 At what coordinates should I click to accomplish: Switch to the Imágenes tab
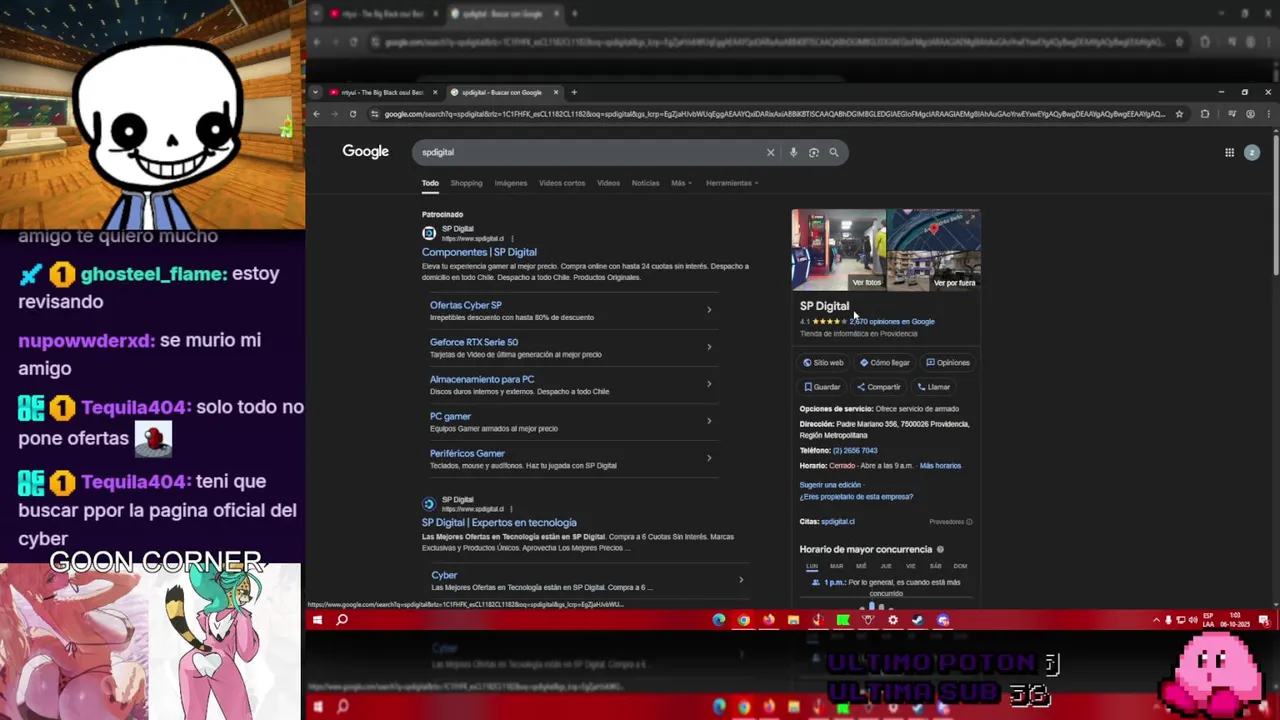point(510,183)
